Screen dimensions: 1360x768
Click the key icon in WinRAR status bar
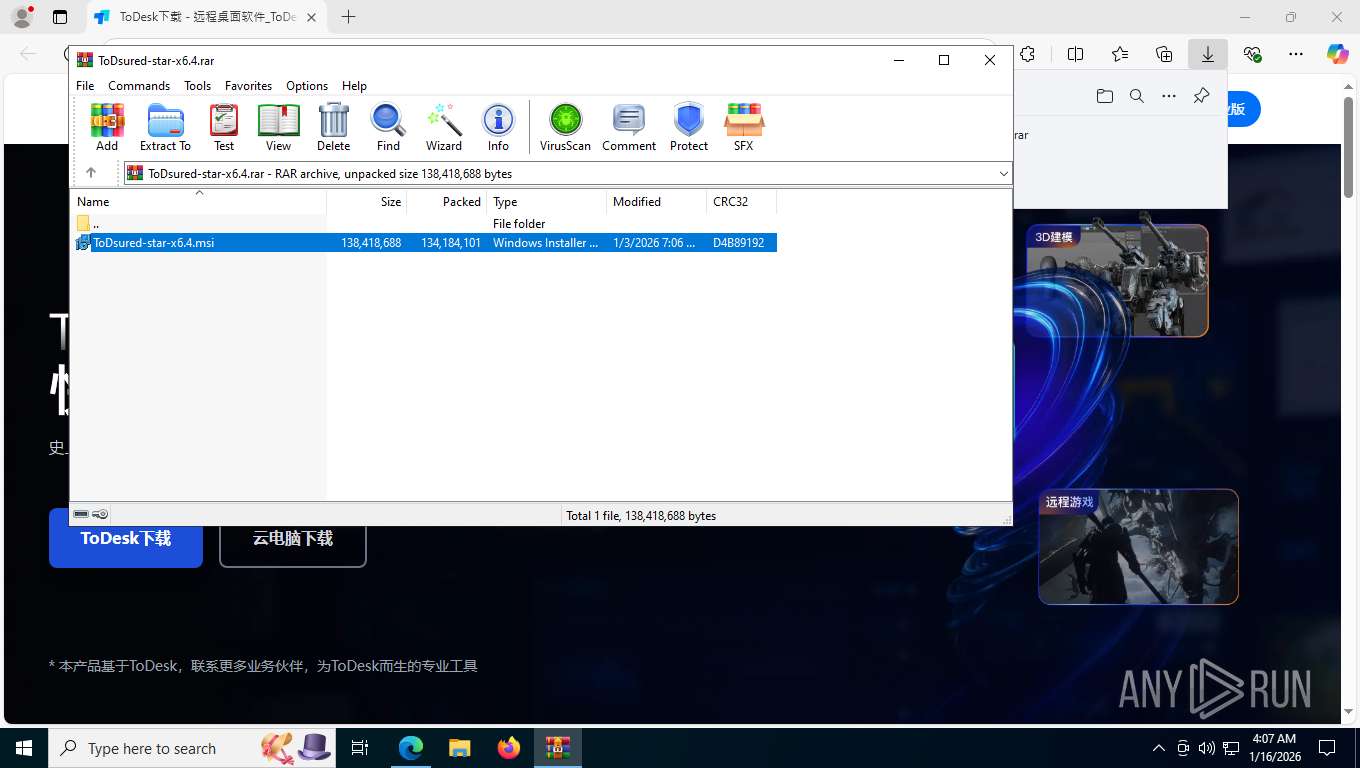pyautogui.click(x=100, y=514)
